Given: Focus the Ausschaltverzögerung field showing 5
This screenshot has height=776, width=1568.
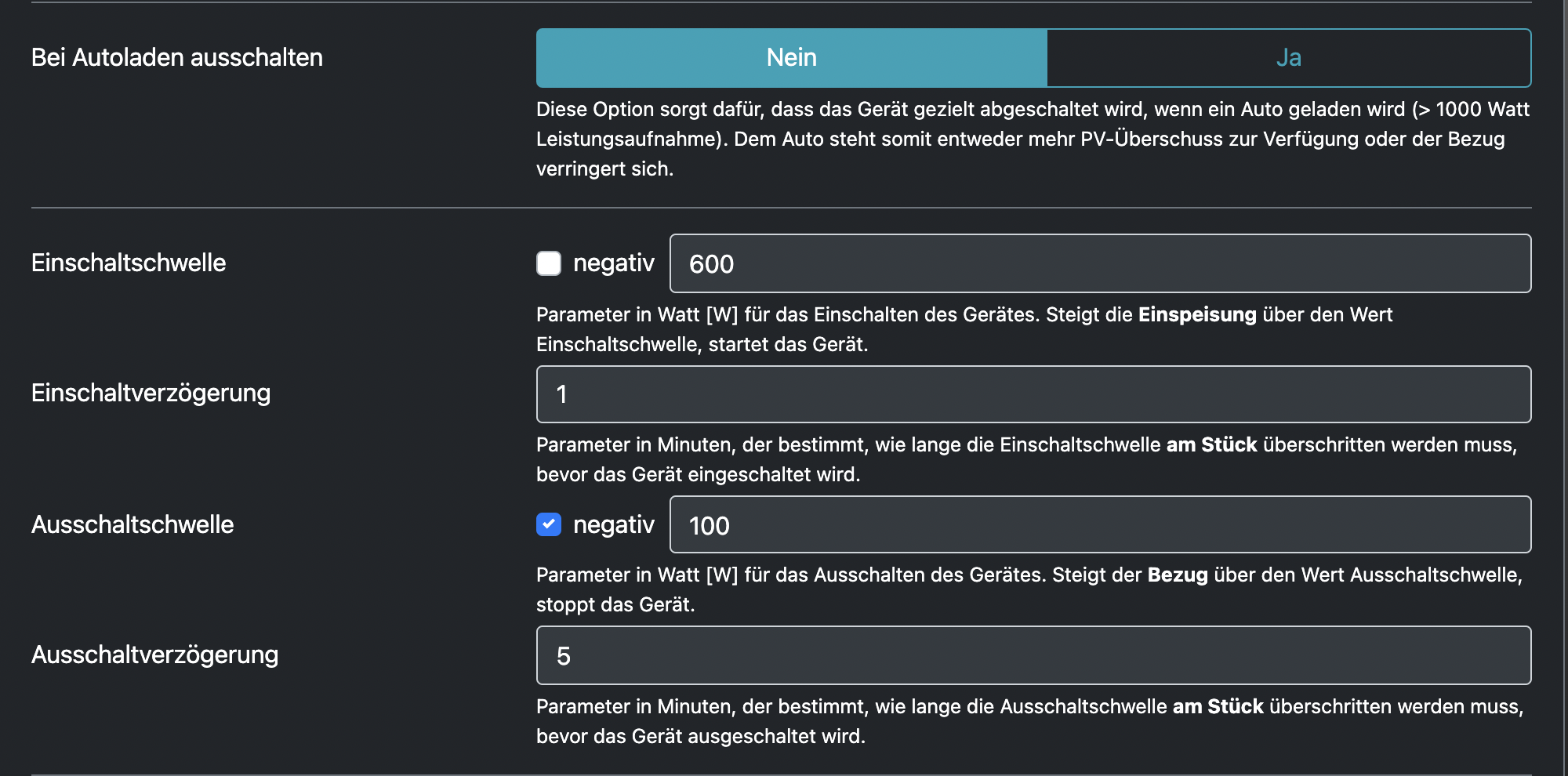Looking at the screenshot, I should [x=1033, y=655].
